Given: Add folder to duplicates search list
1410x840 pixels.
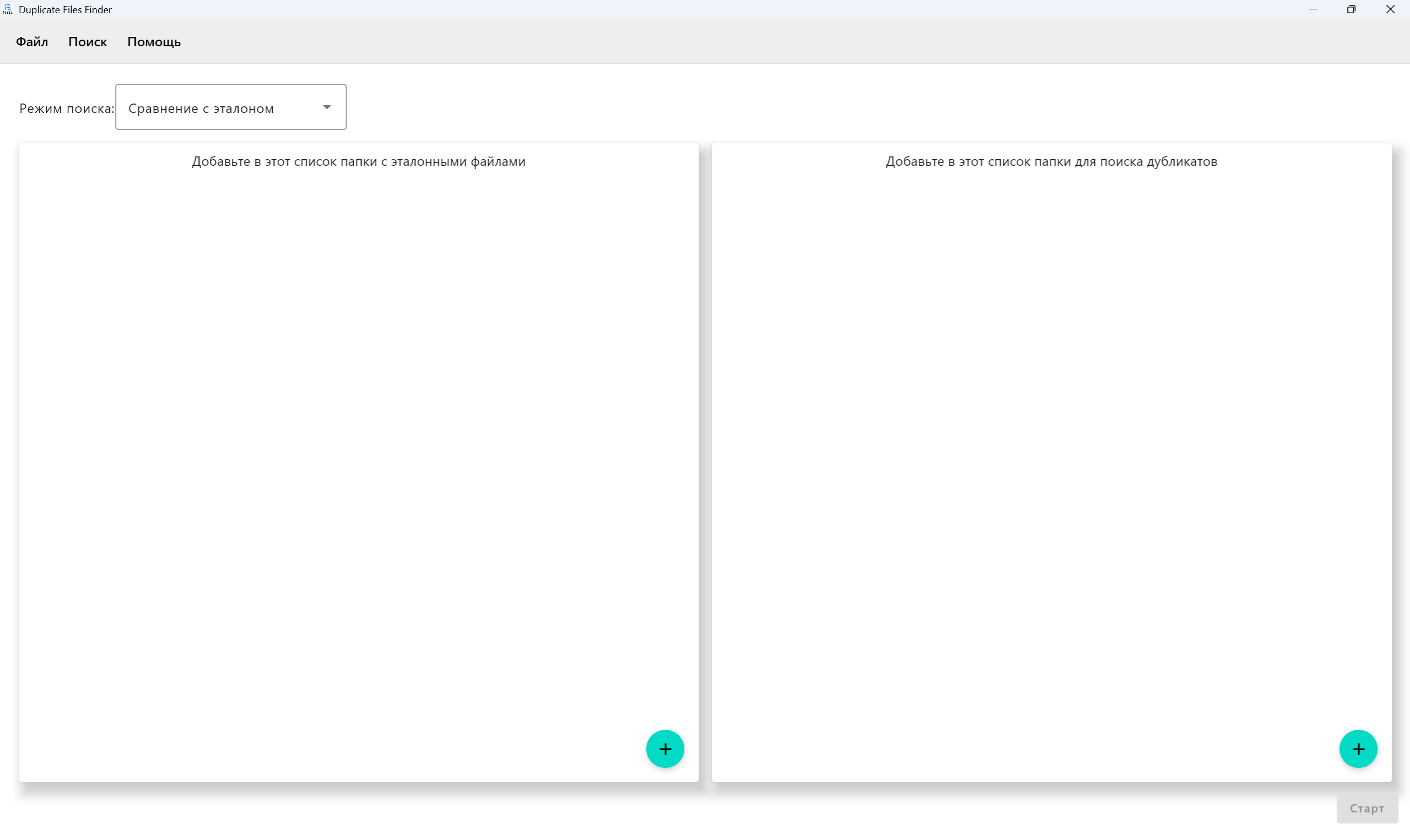Looking at the screenshot, I should [1357, 749].
